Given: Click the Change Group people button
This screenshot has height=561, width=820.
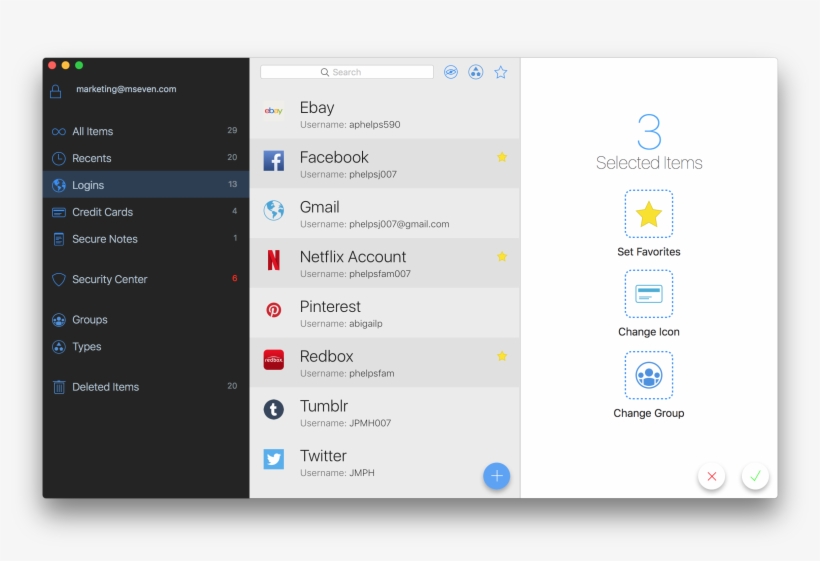Looking at the screenshot, I should 648,375.
